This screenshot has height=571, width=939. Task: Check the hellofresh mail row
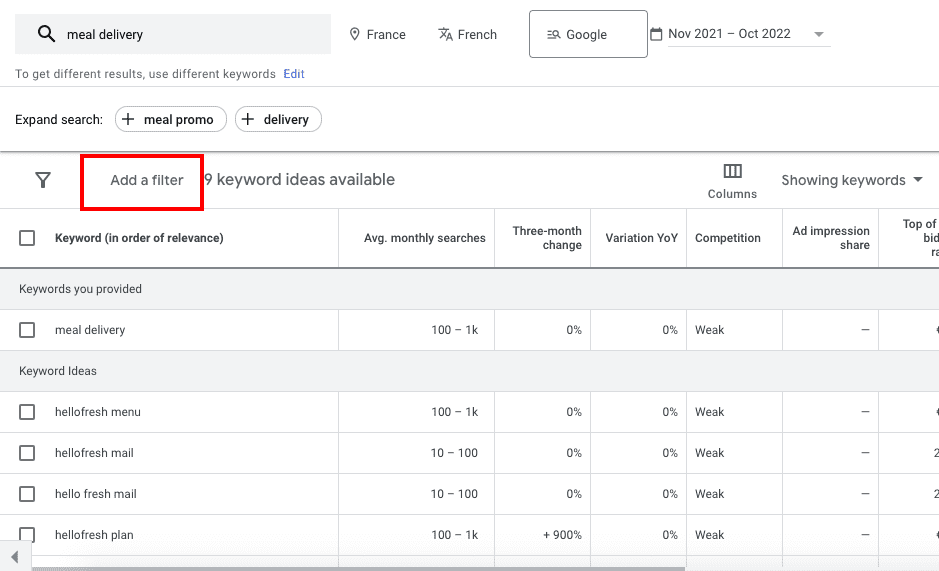click(x=27, y=453)
